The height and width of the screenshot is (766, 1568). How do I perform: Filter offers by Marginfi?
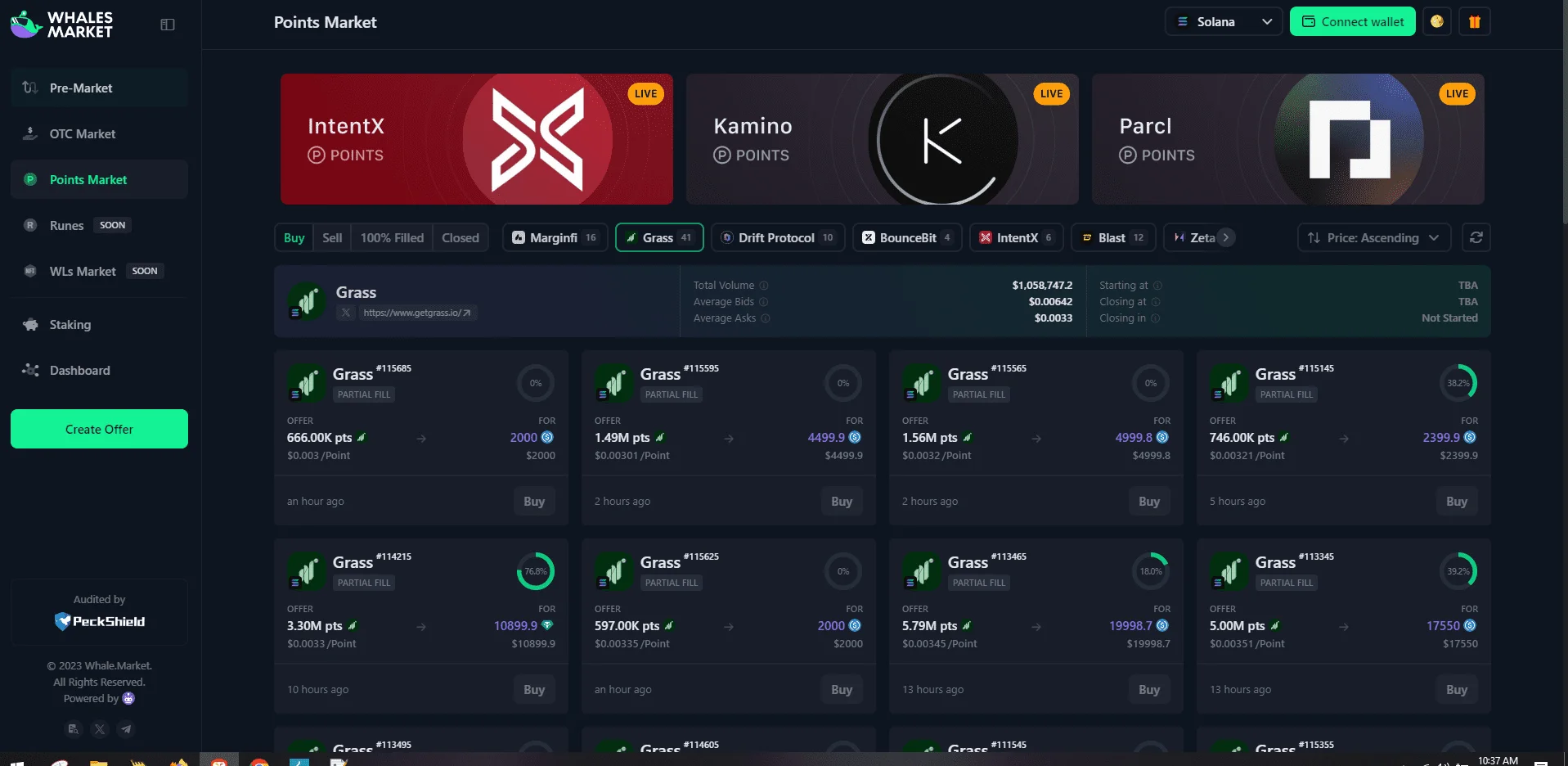point(555,237)
